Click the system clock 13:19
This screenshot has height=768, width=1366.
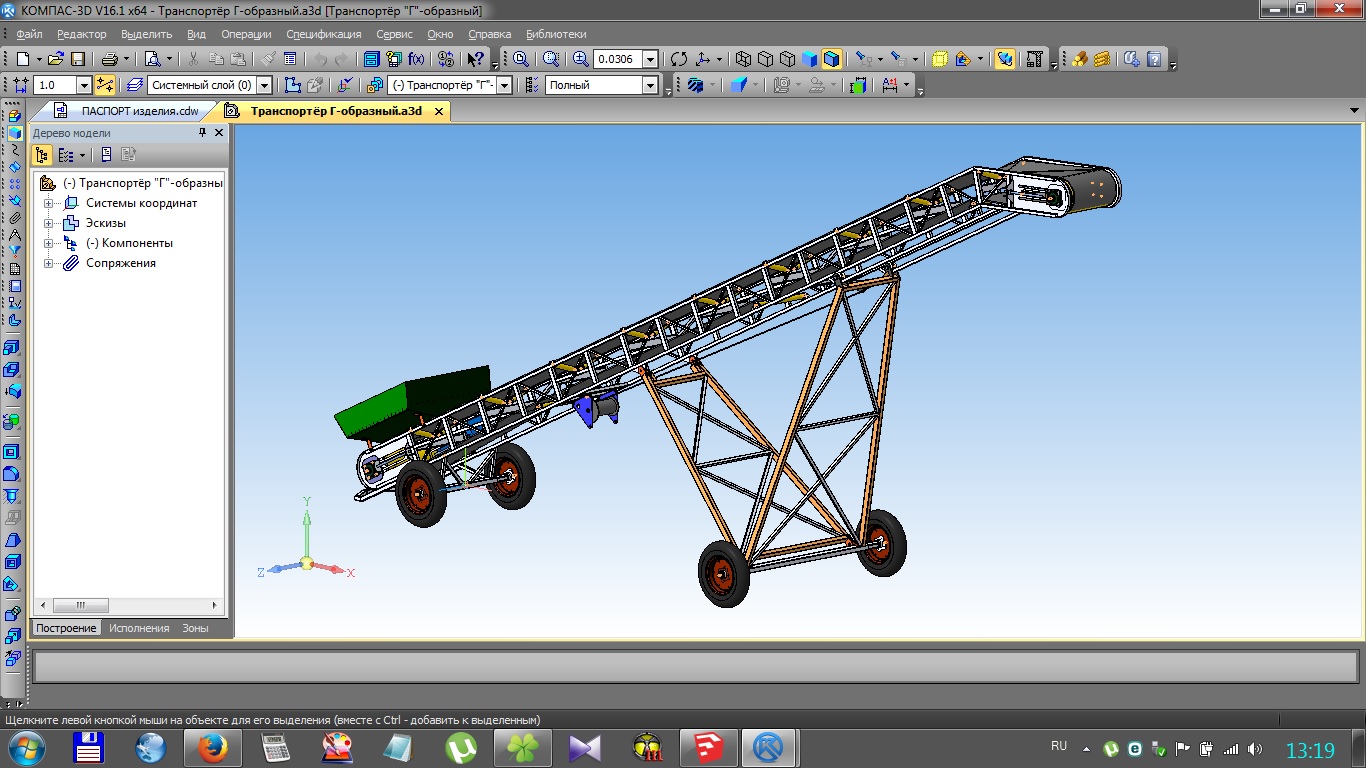point(1310,750)
